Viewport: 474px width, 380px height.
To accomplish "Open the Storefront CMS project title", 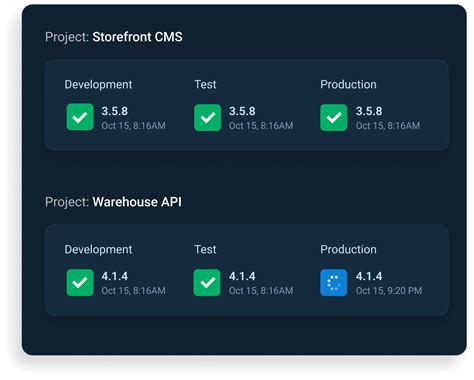I will [137, 37].
